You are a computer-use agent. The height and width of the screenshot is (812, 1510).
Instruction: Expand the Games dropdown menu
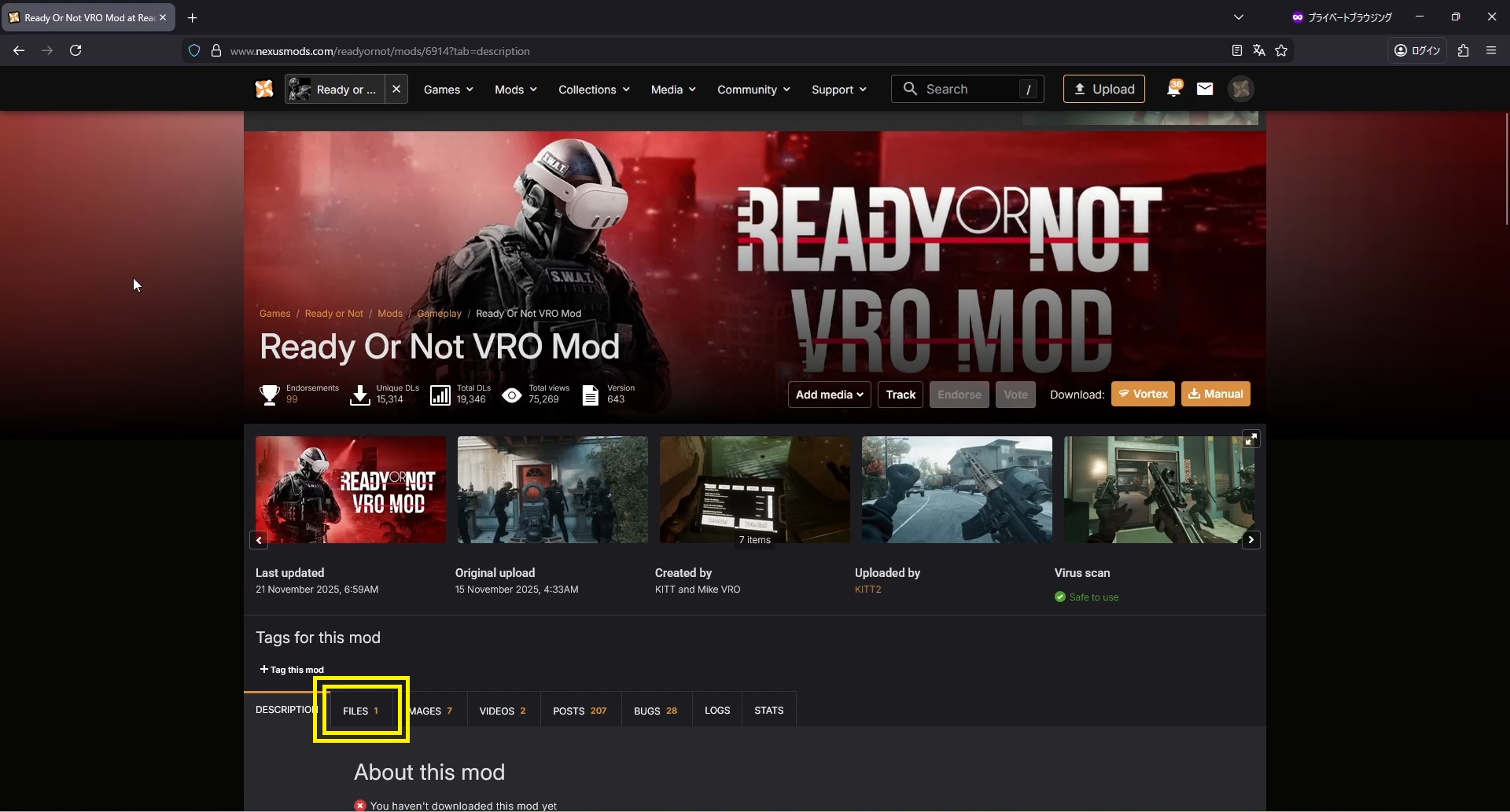[x=448, y=90]
